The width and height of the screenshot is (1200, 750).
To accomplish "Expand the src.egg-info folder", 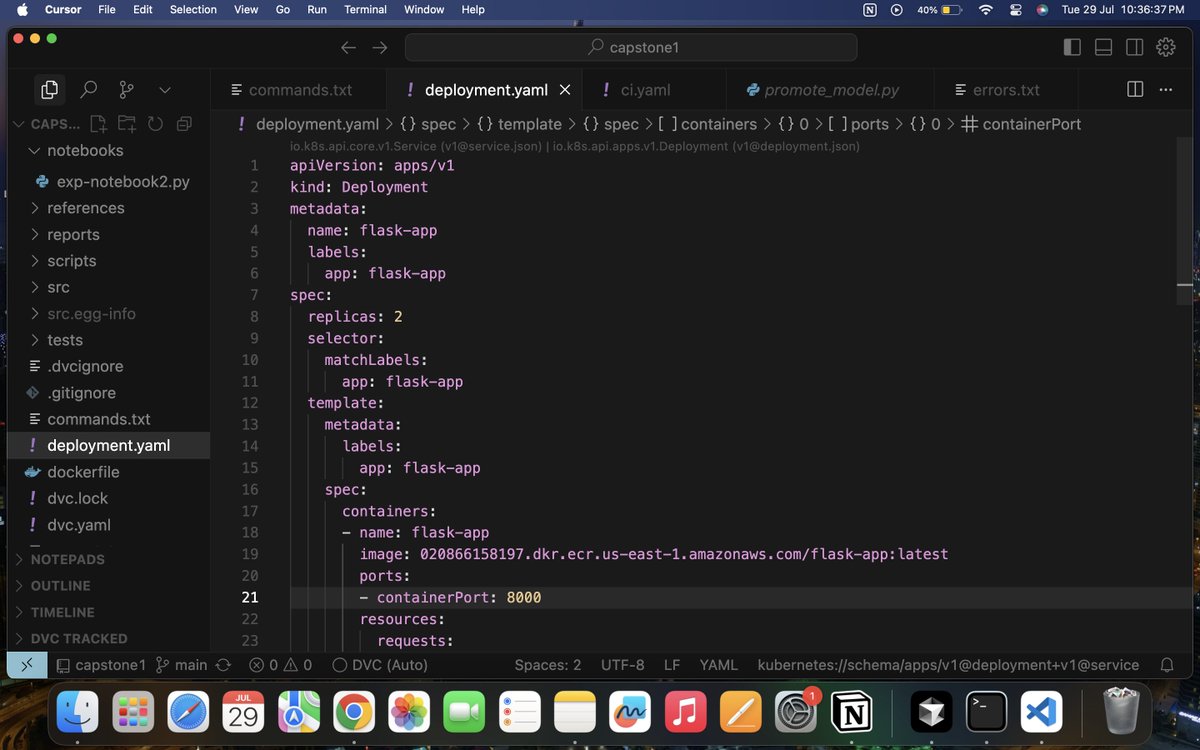I will (109, 313).
